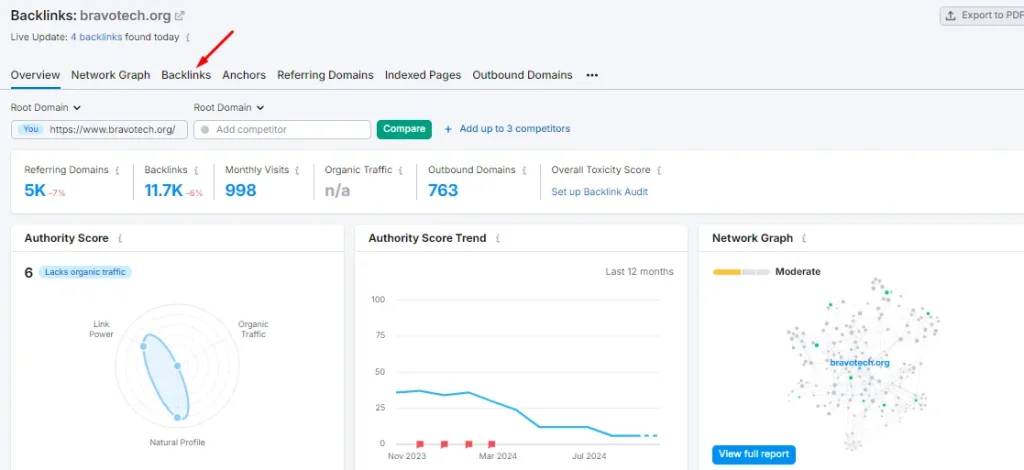The image size is (1024, 470).
Task: Click fourth red flag at Mar 2024
Action: [x=492, y=444]
